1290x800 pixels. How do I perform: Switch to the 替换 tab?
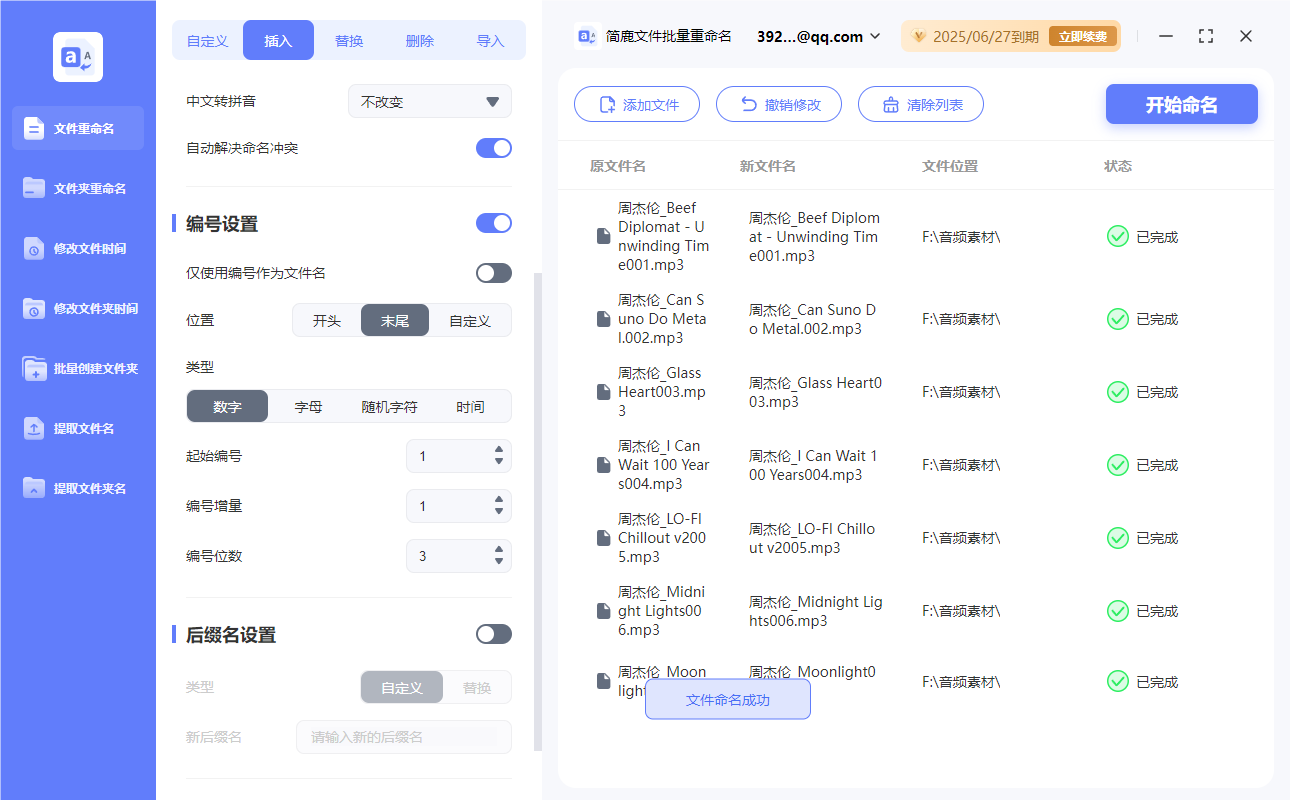(348, 39)
